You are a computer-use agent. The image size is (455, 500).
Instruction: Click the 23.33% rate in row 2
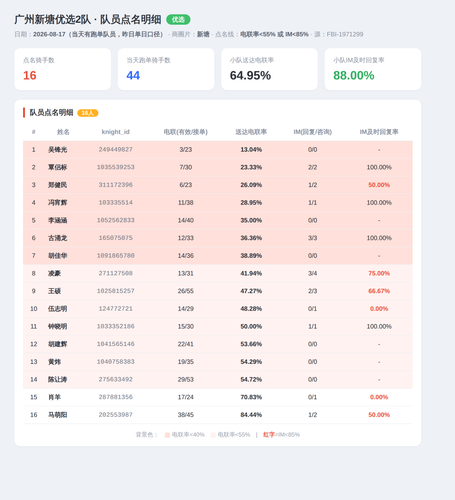coord(251,167)
